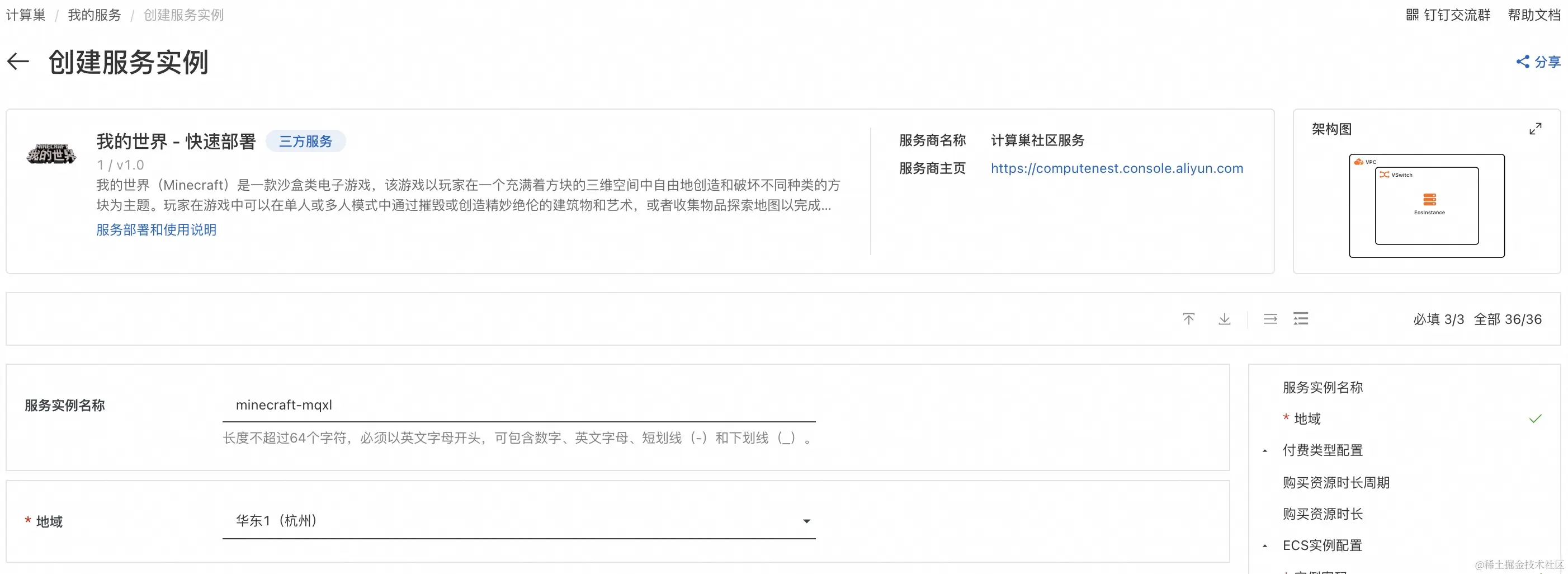This screenshot has height=574, width=1568.
Task: Click the collapse-all lines toolbar icon
Action: [x=1270, y=319]
